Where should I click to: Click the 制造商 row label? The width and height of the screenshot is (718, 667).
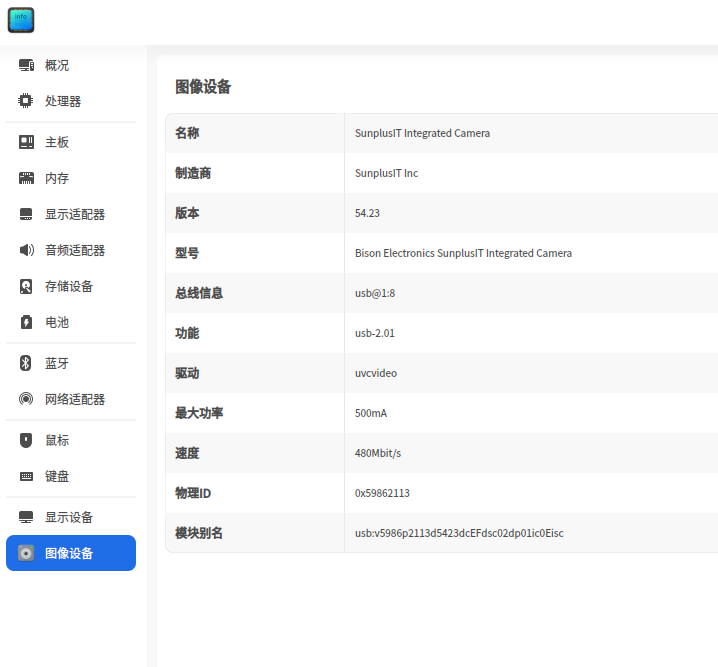pyautogui.click(x=193, y=173)
